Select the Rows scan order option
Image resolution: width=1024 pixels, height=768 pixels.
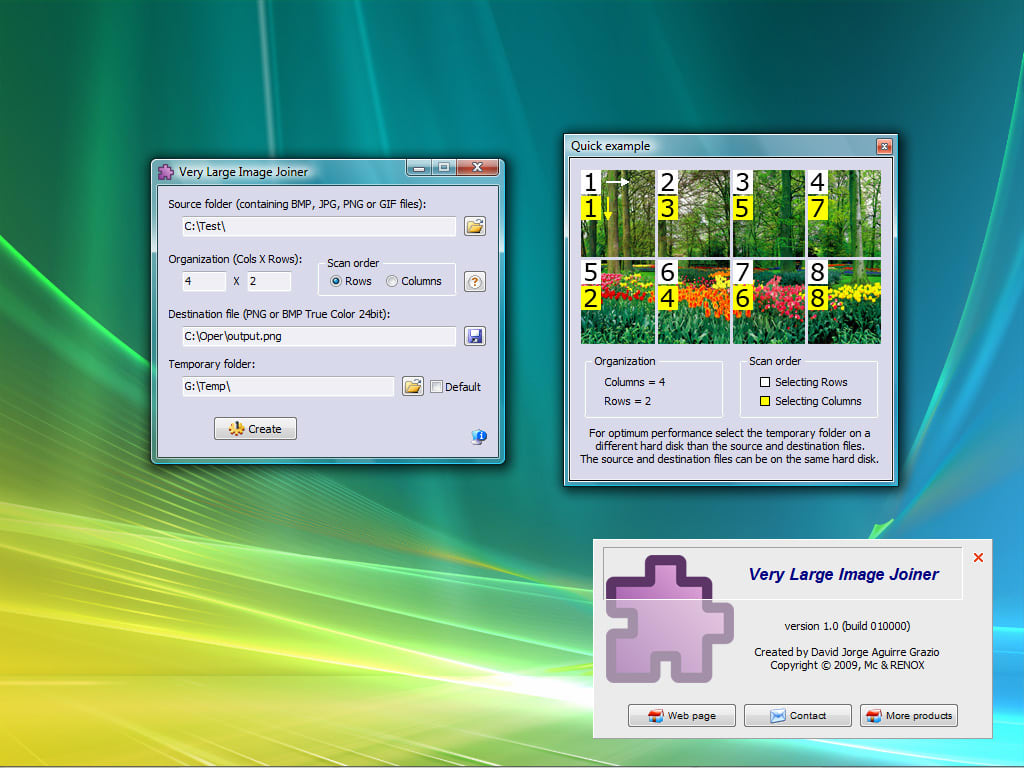point(351,281)
